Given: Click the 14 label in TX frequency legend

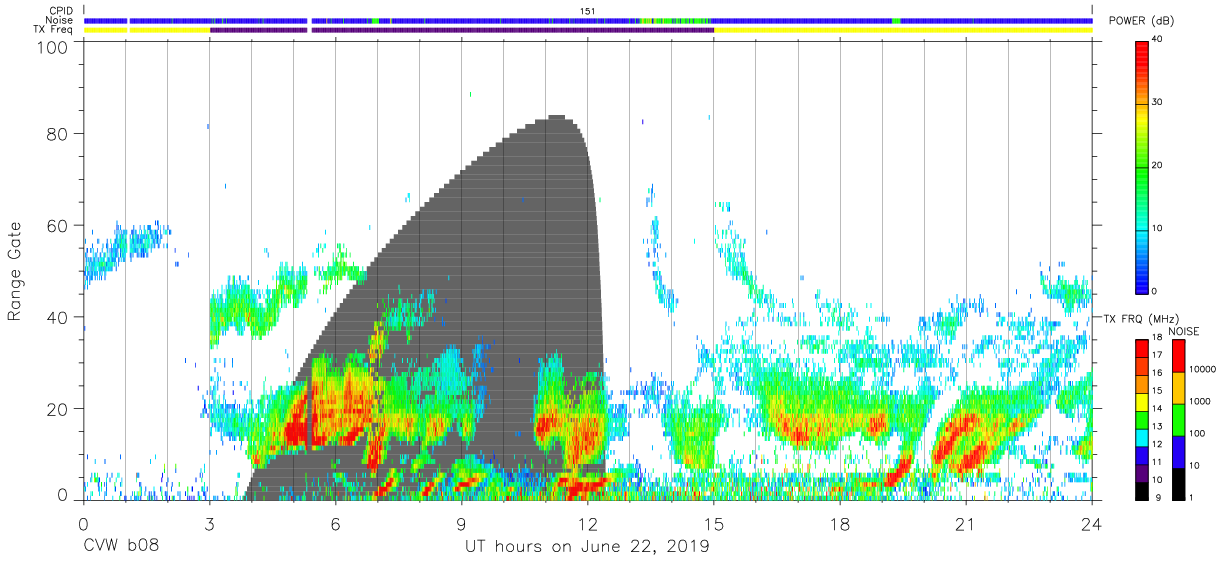Looking at the screenshot, I should point(1157,409).
